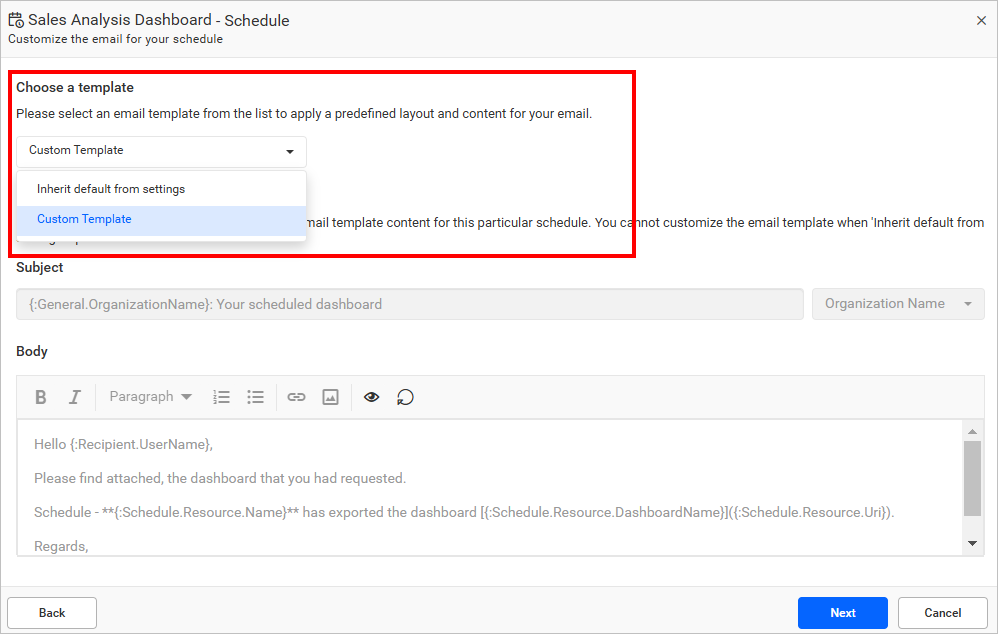Click the Next button
The width and height of the screenshot is (998, 634).
[842, 613]
